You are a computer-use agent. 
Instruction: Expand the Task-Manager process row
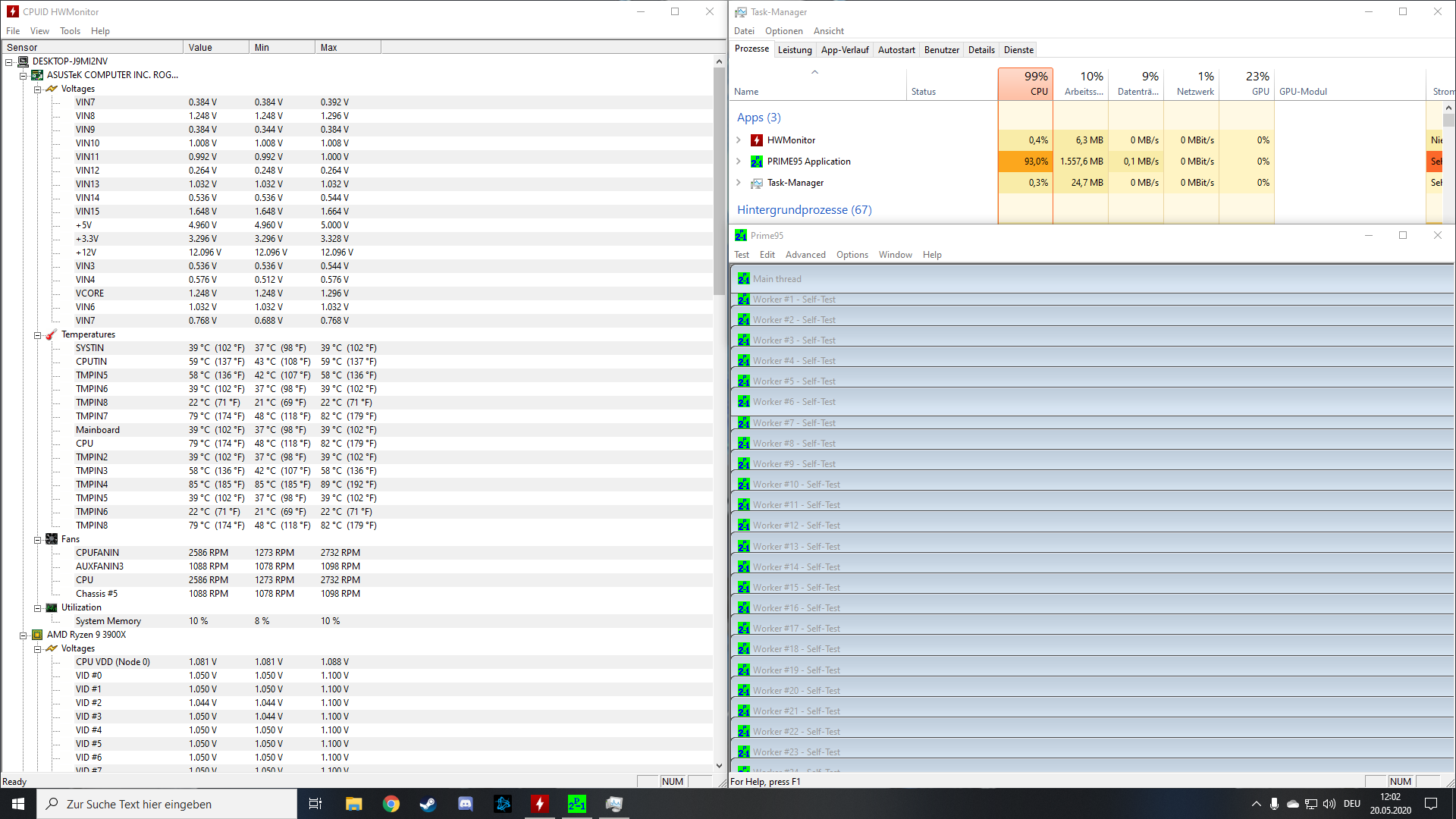tap(738, 183)
